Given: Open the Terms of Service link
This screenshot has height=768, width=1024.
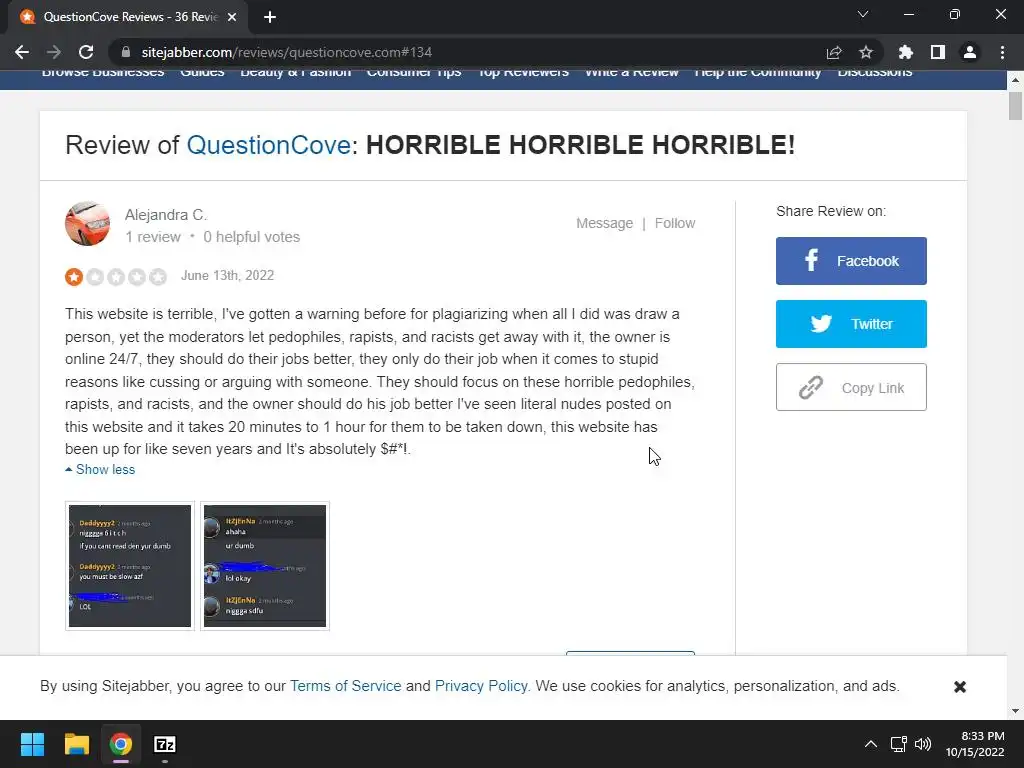Looking at the screenshot, I should (x=345, y=686).
